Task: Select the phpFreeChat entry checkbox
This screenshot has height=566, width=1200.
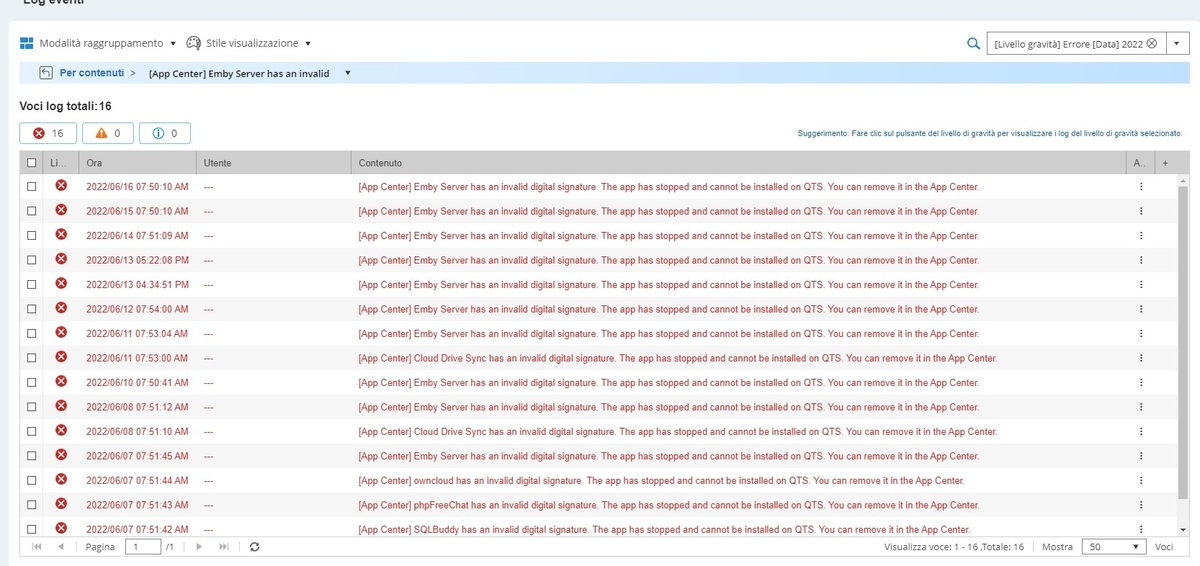Action: click(32, 505)
